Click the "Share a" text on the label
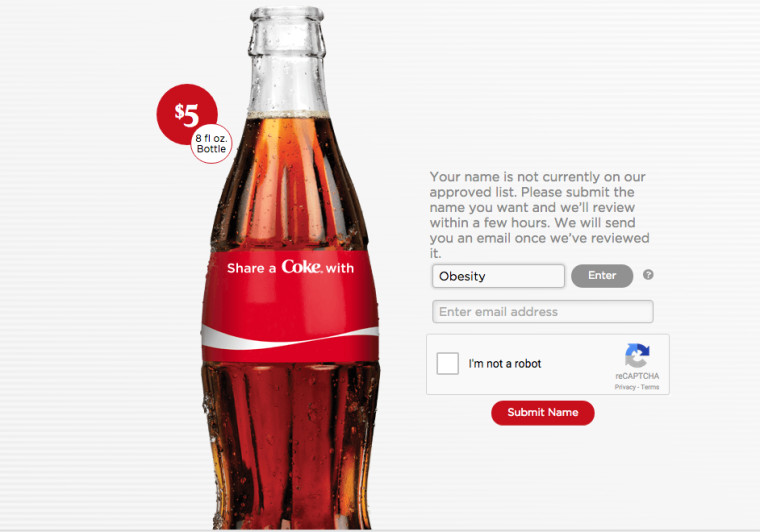Screen dimensions: 760x532 [x=251, y=268]
